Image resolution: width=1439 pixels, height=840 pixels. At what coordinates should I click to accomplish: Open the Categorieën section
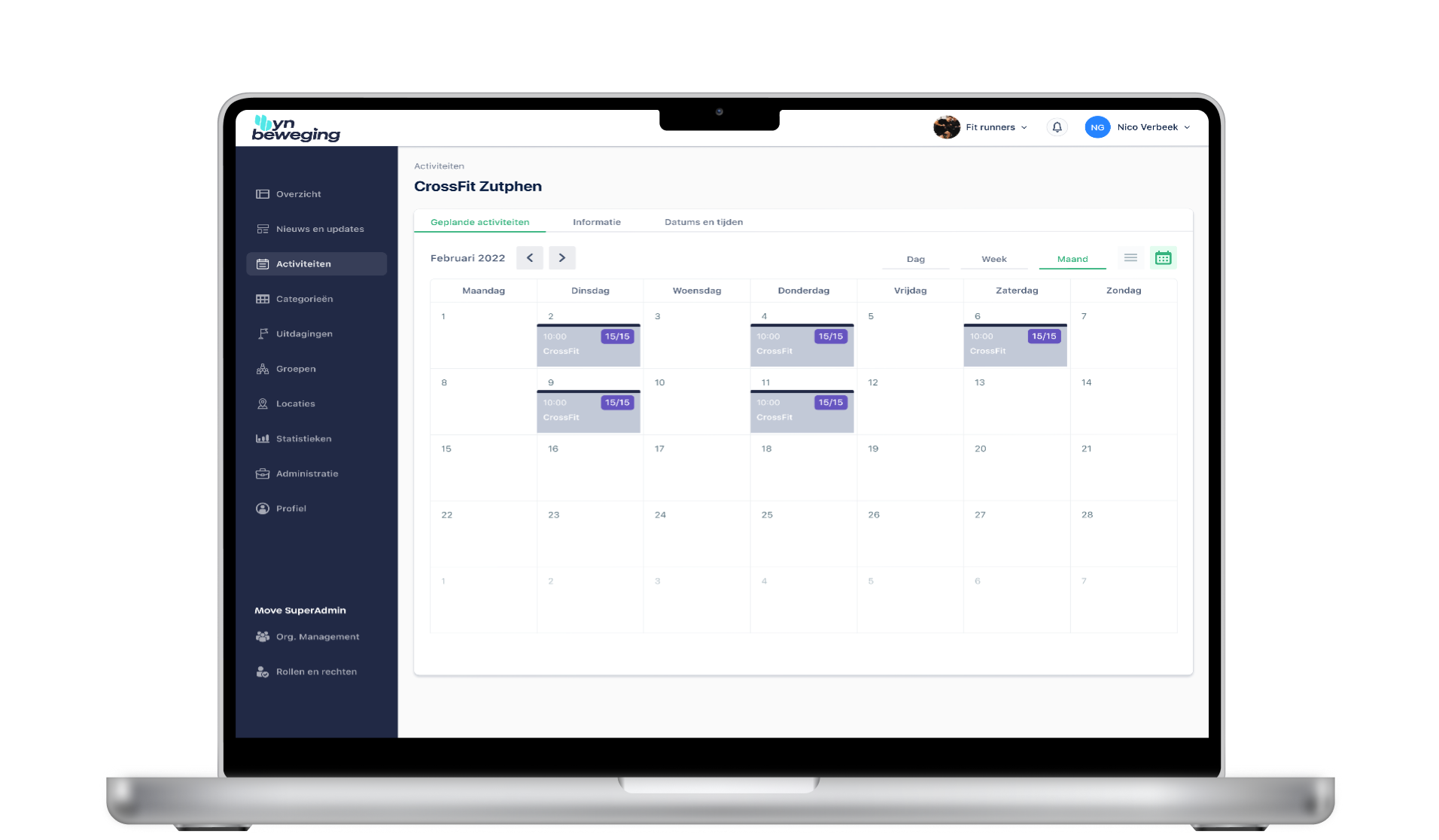tap(304, 299)
